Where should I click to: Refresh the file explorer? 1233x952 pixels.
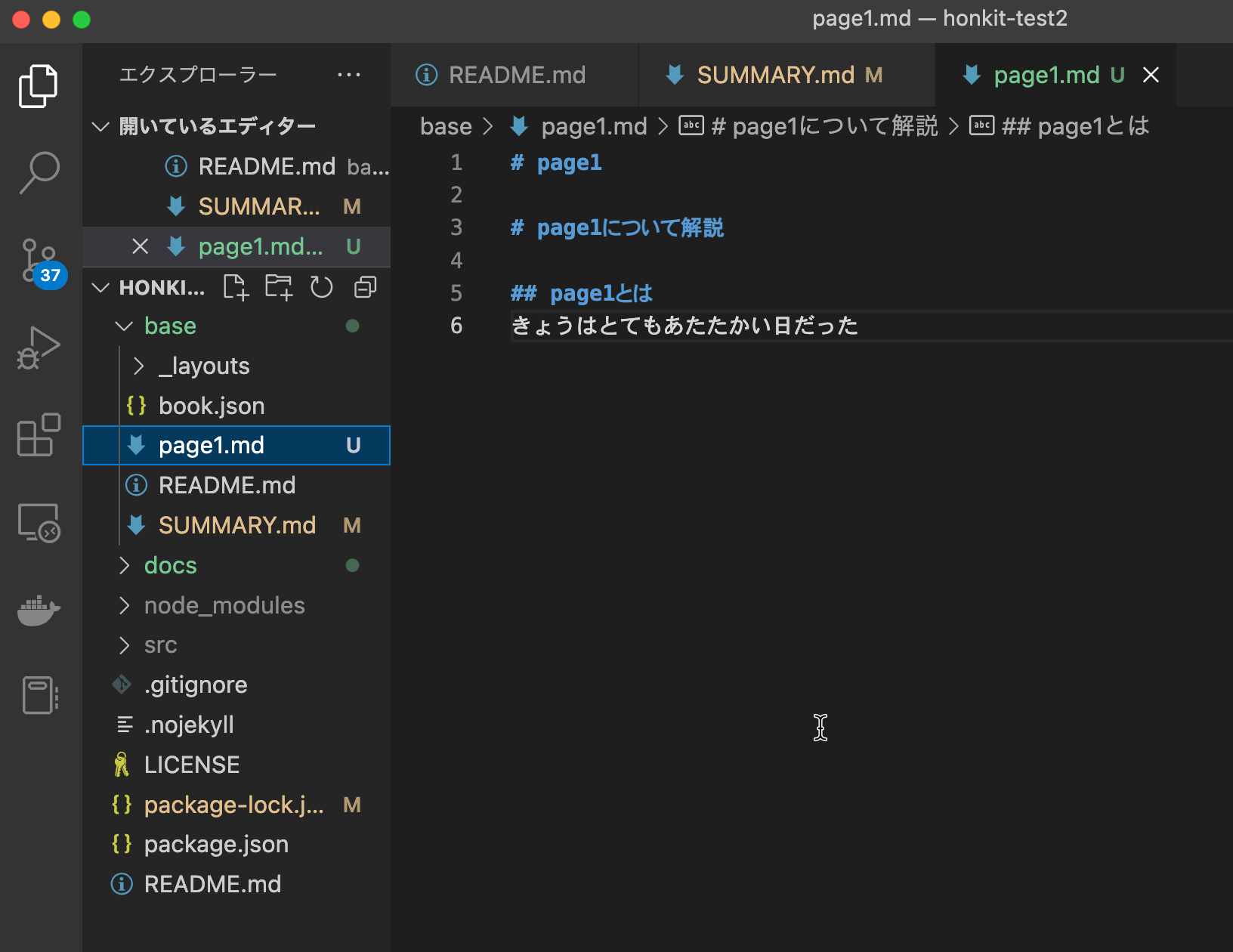coord(322,287)
